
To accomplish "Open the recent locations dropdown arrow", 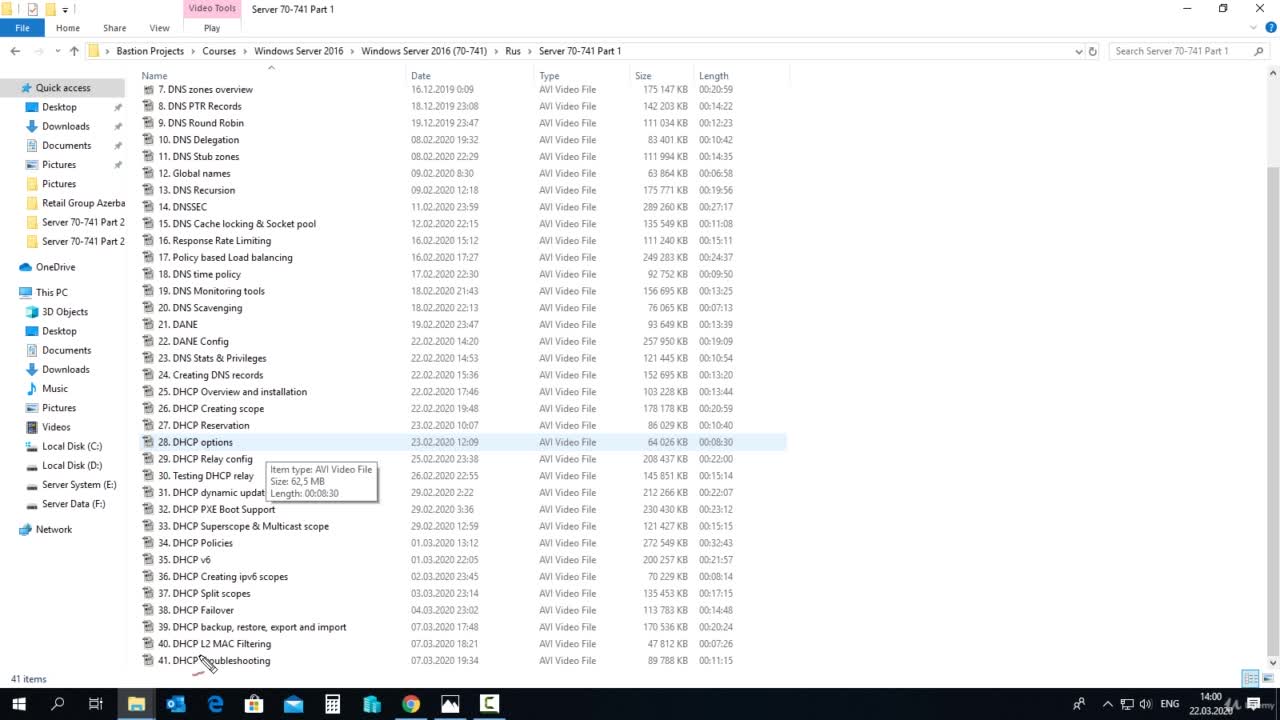I will pyautogui.click(x=58, y=51).
